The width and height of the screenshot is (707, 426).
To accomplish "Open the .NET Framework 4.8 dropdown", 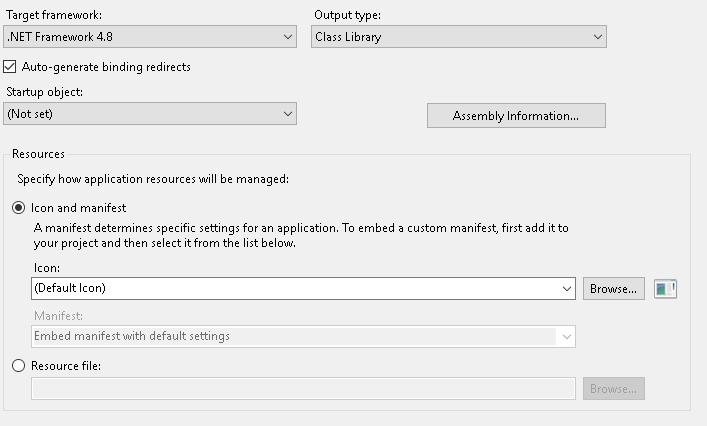I will click(150, 37).
